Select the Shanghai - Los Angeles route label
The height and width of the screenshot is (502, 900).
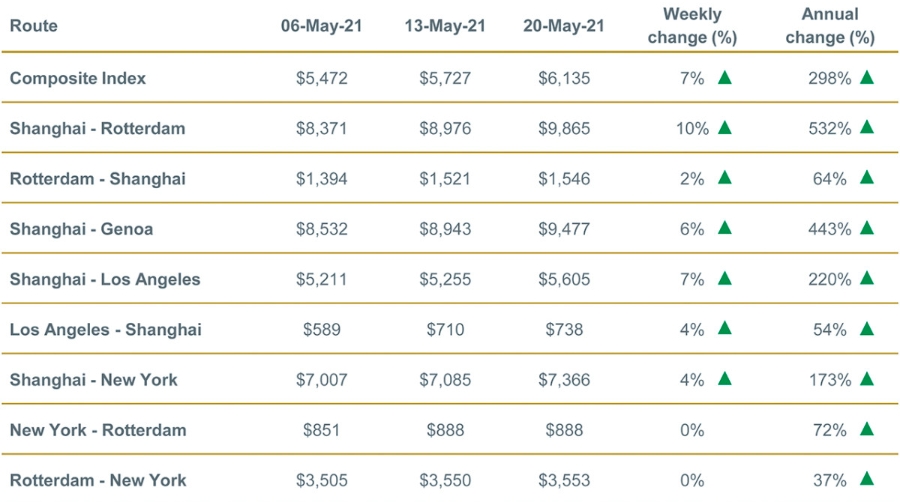pyautogui.click(x=105, y=279)
